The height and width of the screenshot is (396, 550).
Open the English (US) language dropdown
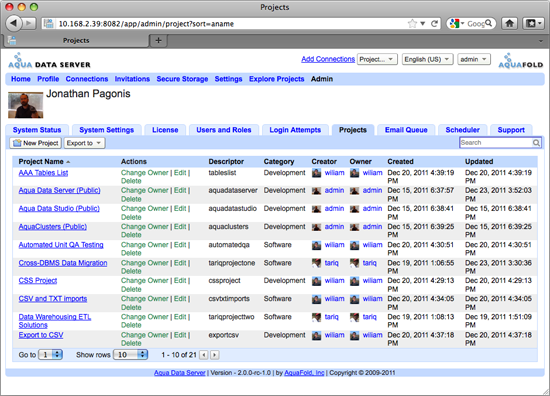point(428,59)
